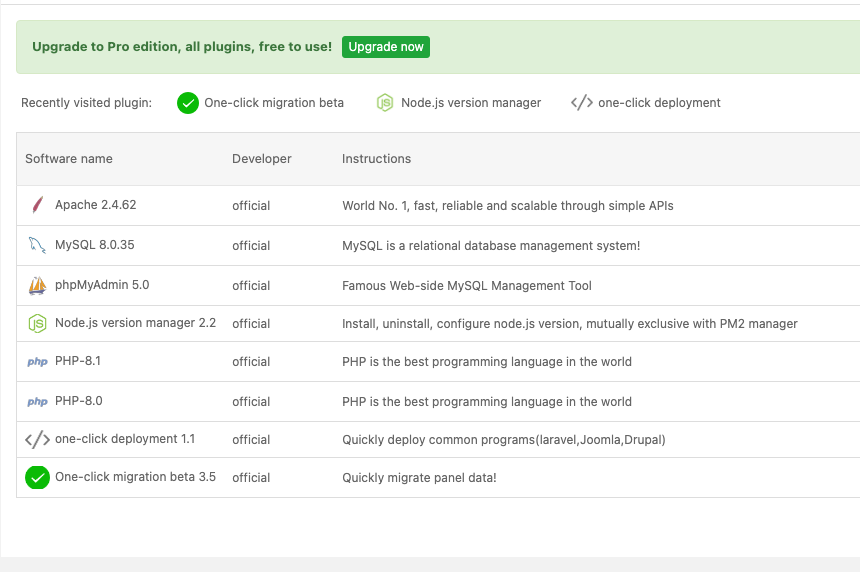
Task: Click green checkmark icon beside One-click migration beta 3.5
Action: click(x=37, y=478)
